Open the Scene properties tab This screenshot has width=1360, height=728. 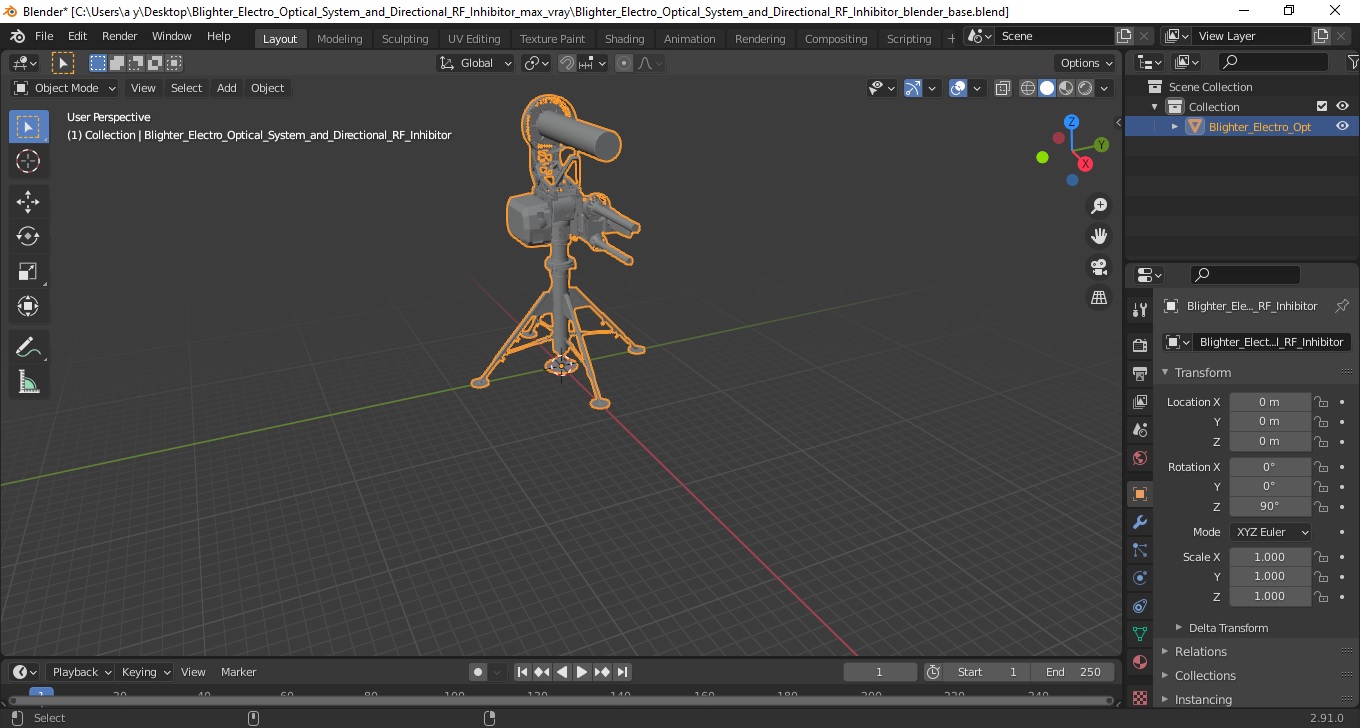1140,430
